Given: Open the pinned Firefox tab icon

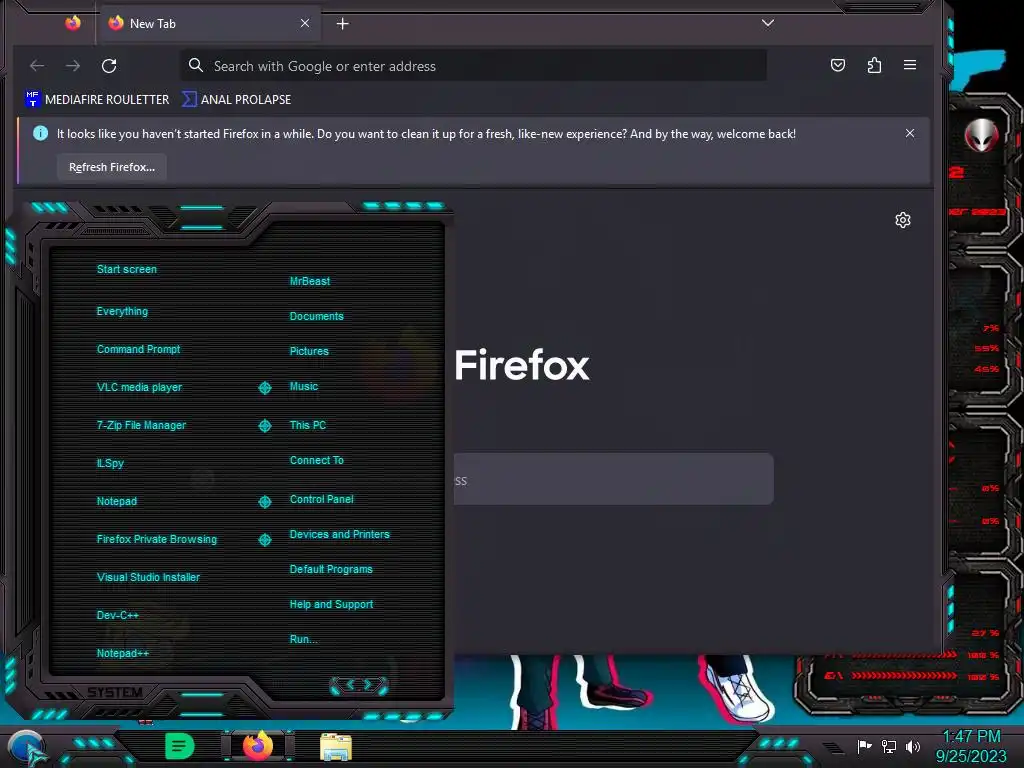Looking at the screenshot, I should (x=73, y=24).
